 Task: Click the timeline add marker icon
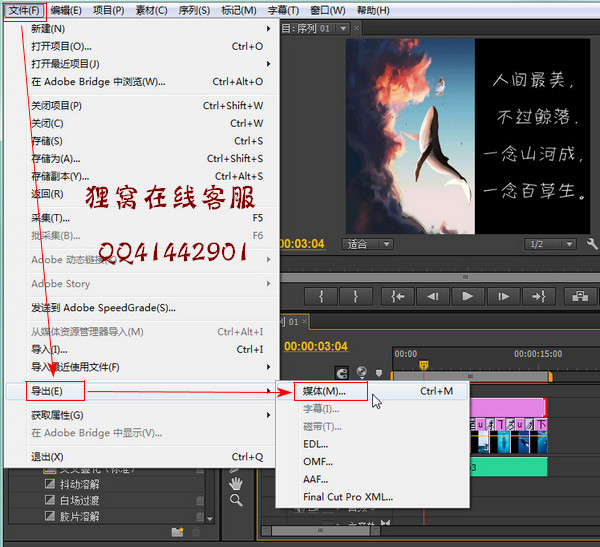coord(379,373)
